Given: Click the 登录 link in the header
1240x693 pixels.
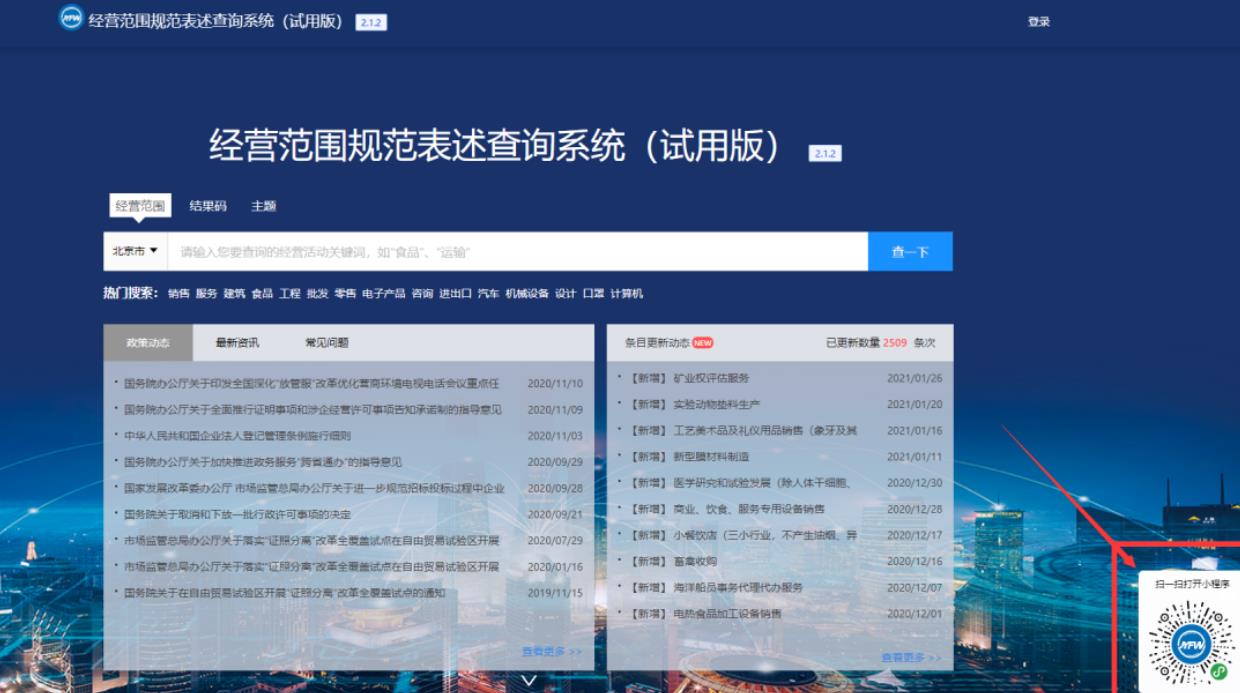Looking at the screenshot, I should tap(1039, 22).
